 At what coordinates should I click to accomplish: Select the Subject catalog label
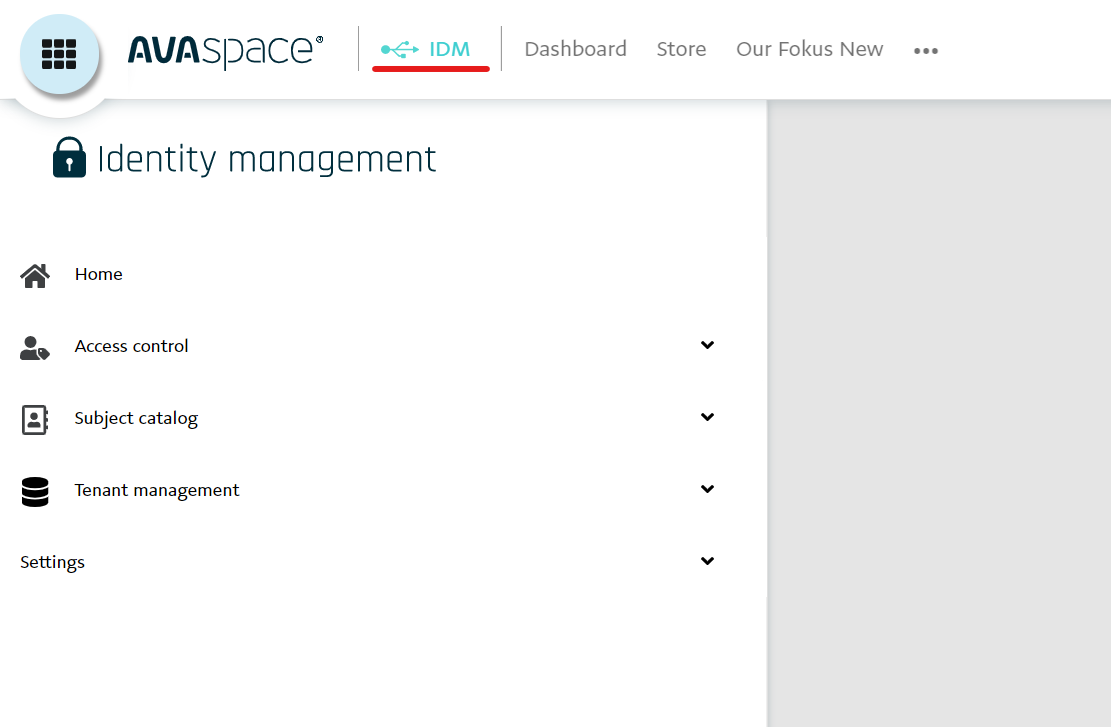tap(136, 419)
